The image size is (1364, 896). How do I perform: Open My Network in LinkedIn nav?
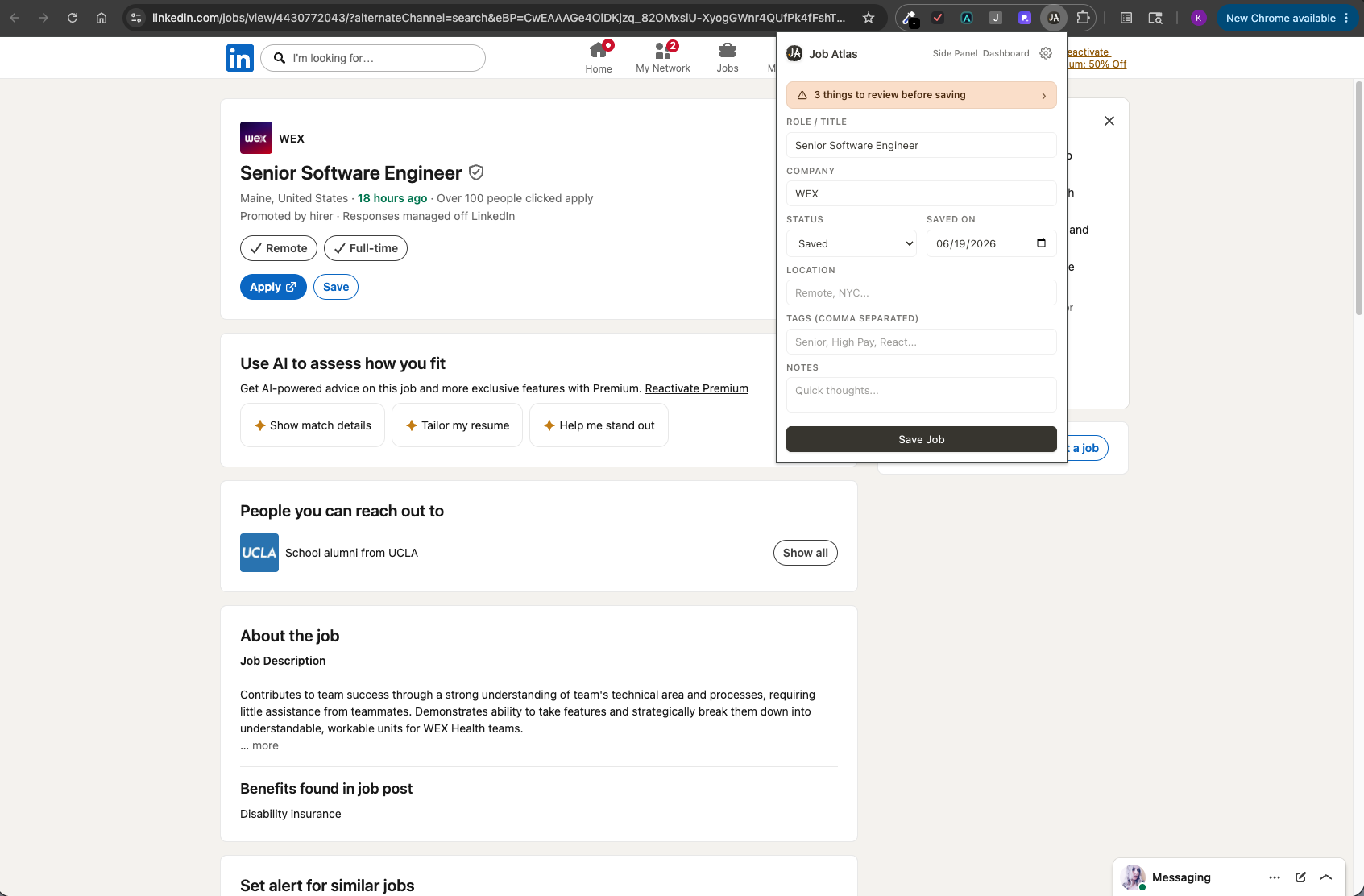[663, 58]
